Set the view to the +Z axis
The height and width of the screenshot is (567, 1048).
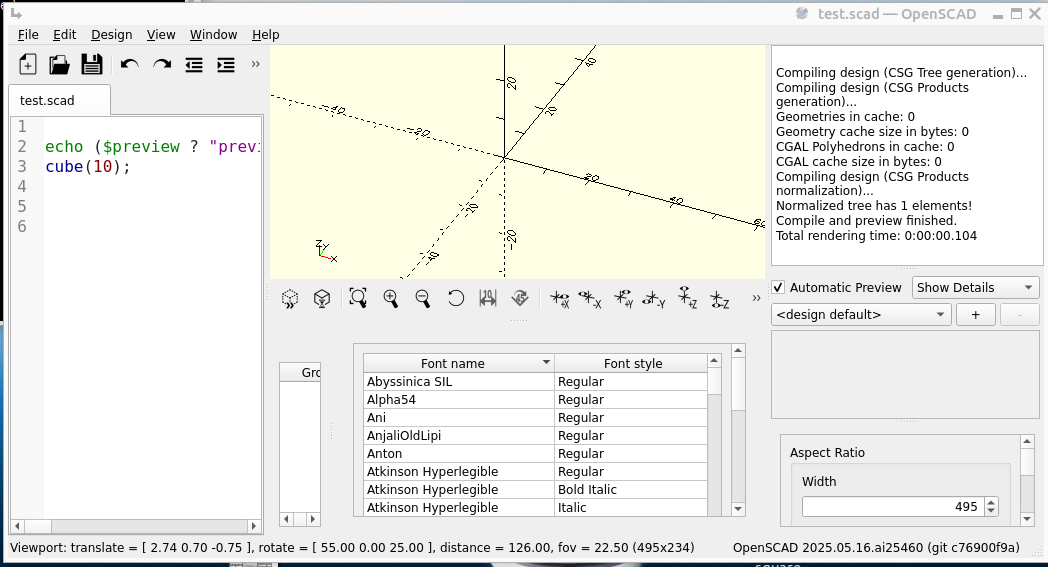(687, 298)
